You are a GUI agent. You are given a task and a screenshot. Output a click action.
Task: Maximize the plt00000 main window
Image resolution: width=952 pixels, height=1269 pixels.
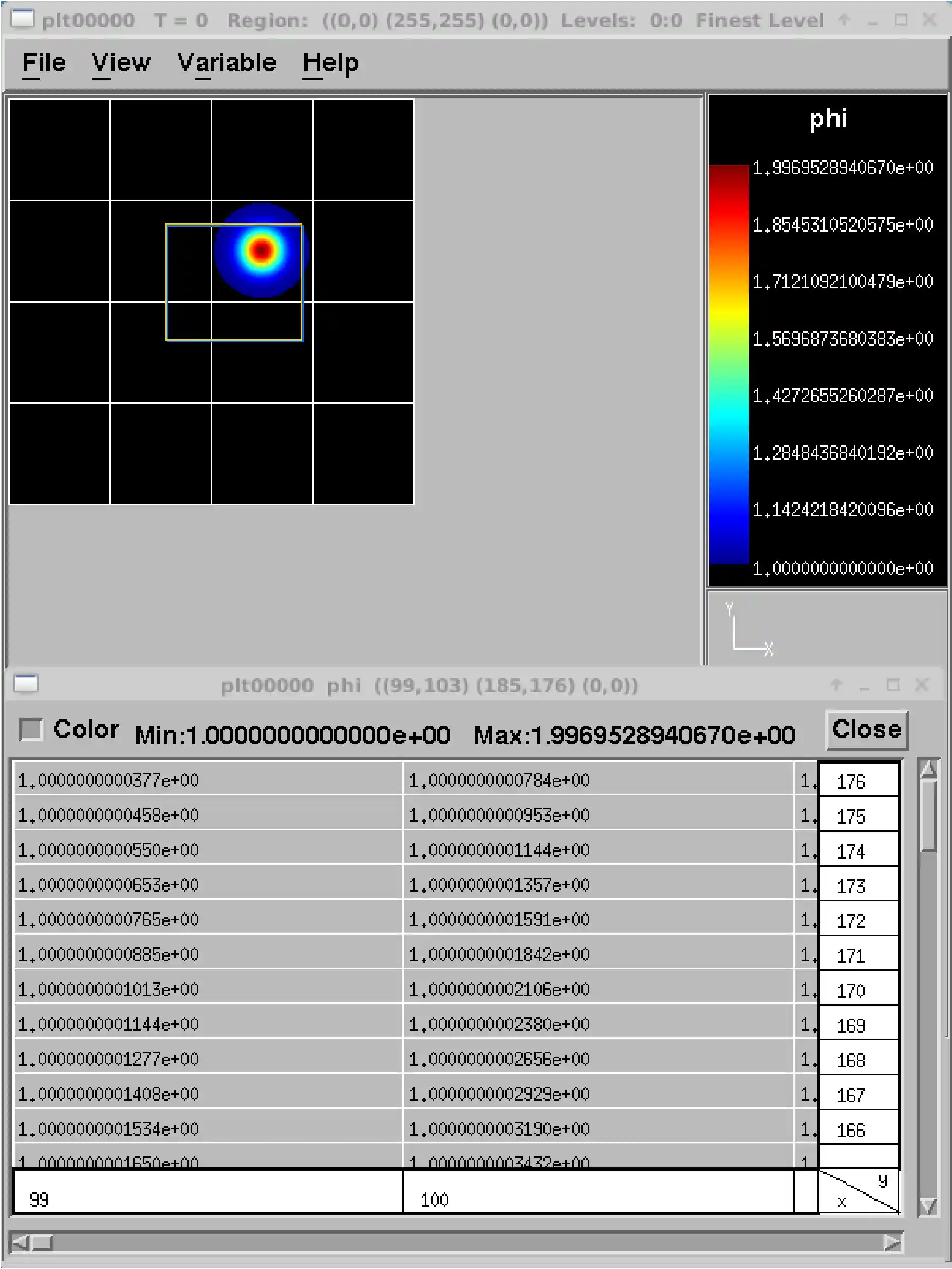pyautogui.click(x=900, y=21)
